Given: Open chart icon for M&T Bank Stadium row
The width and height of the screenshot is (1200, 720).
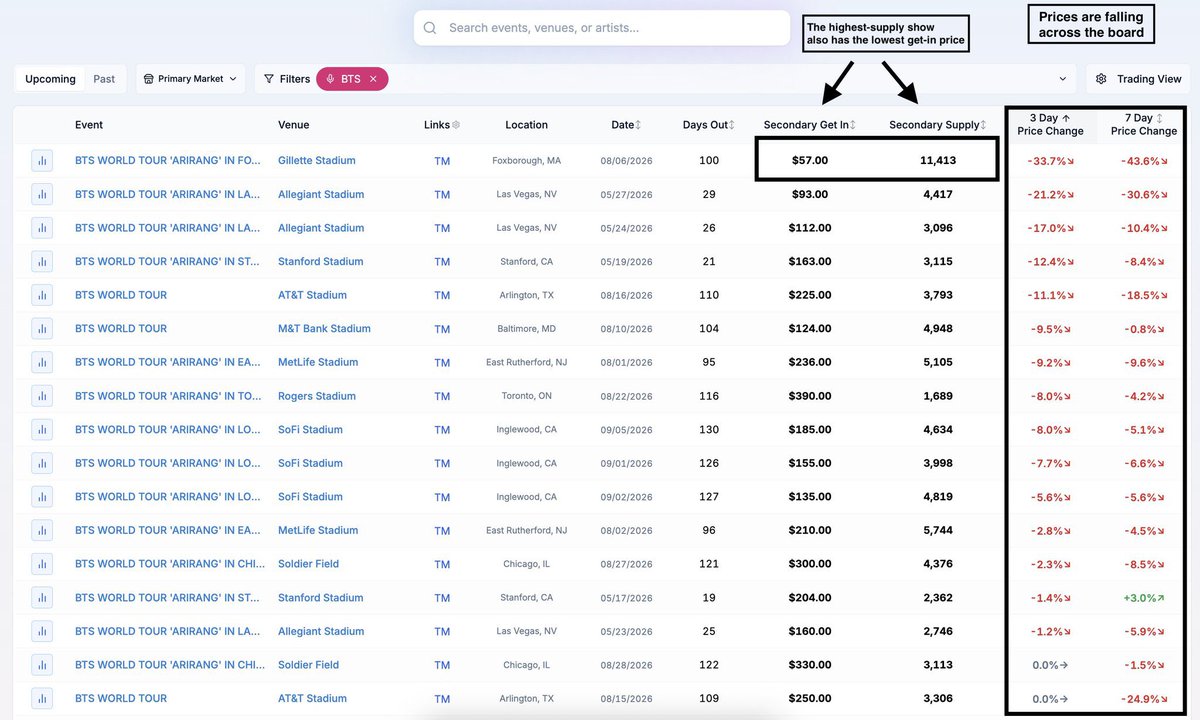Looking at the screenshot, I should pyautogui.click(x=42, y=329).
